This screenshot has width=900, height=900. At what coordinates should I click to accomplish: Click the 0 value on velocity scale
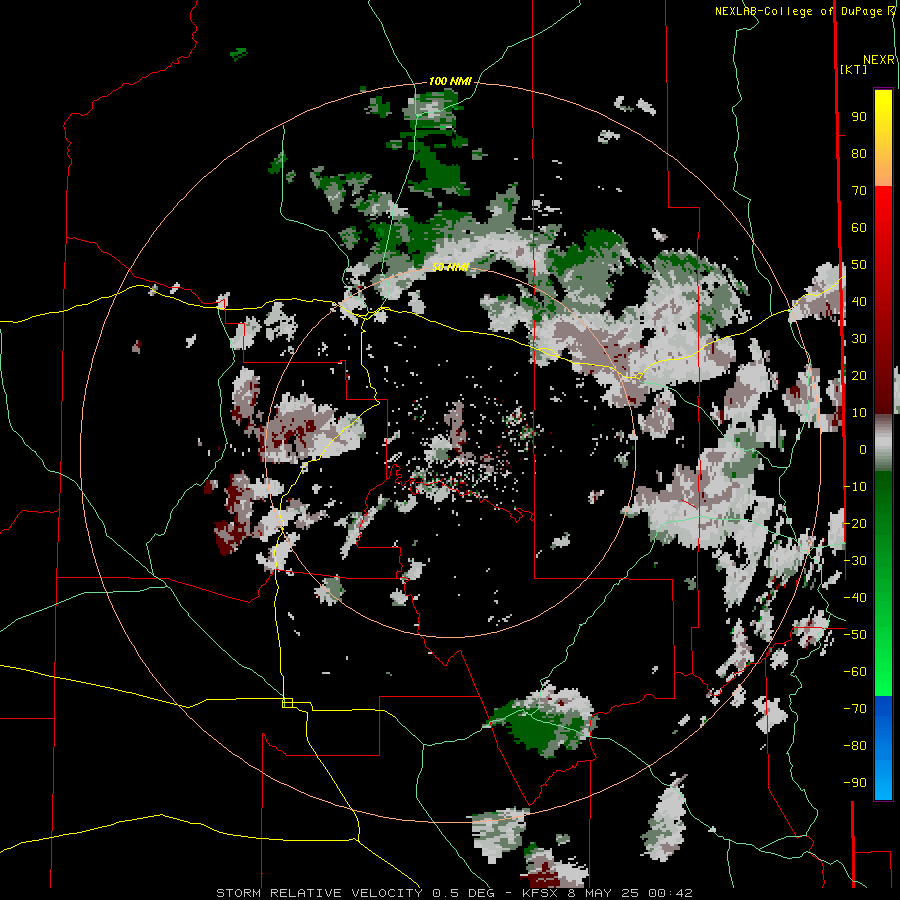pyautogui.click(x=863, y=450)
